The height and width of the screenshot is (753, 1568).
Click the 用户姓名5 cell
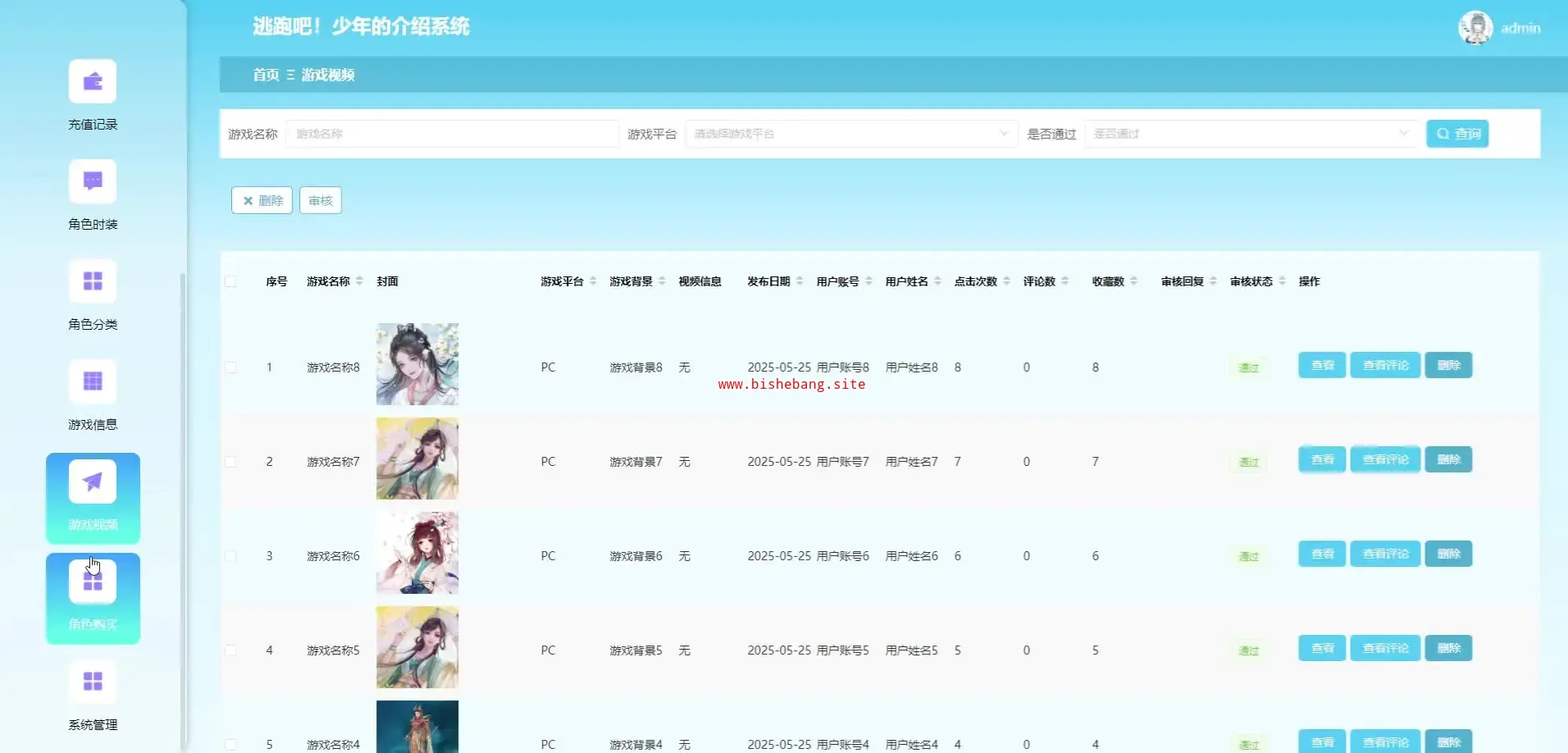click(x=911, y=650)
